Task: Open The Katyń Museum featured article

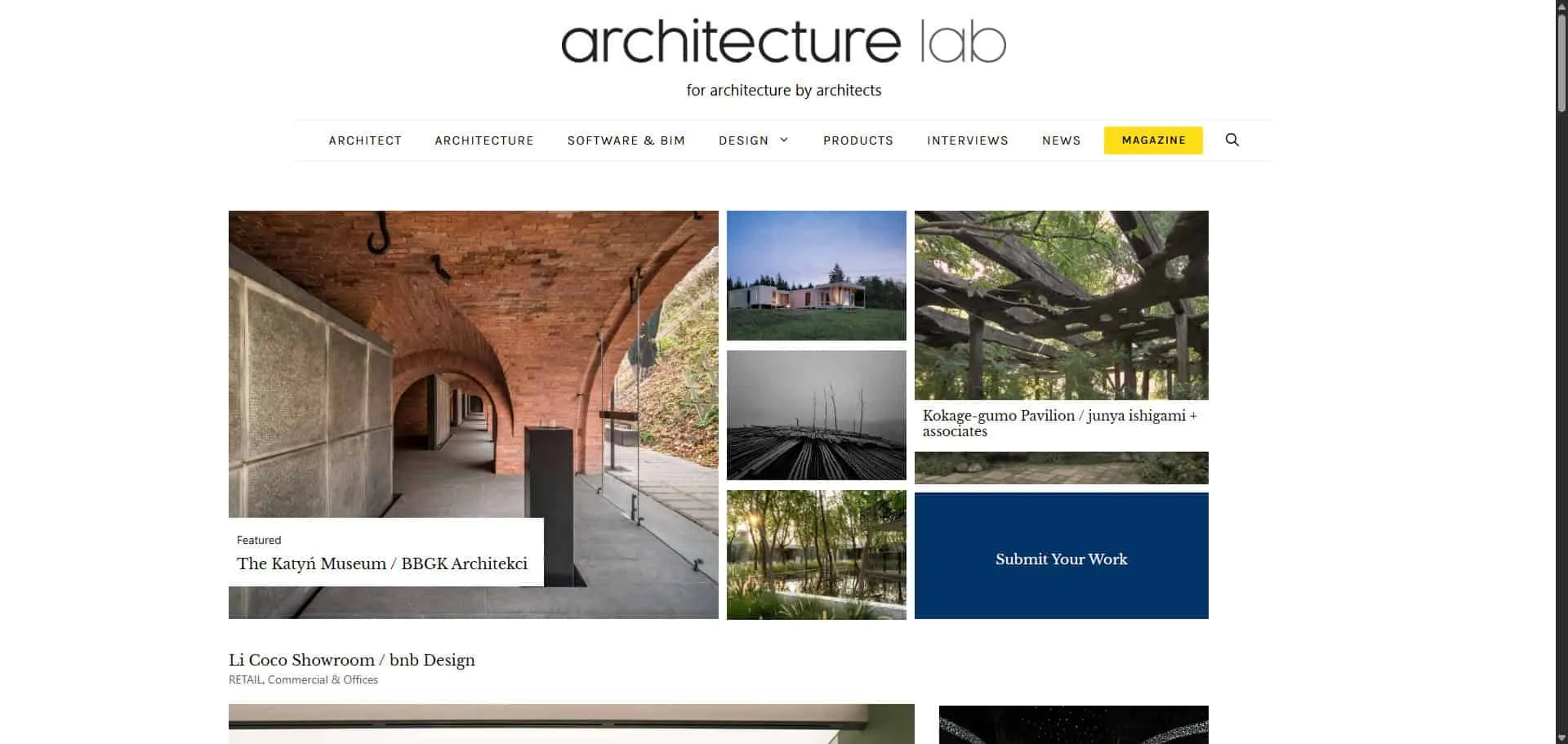Action: click(x=382, y=564)
